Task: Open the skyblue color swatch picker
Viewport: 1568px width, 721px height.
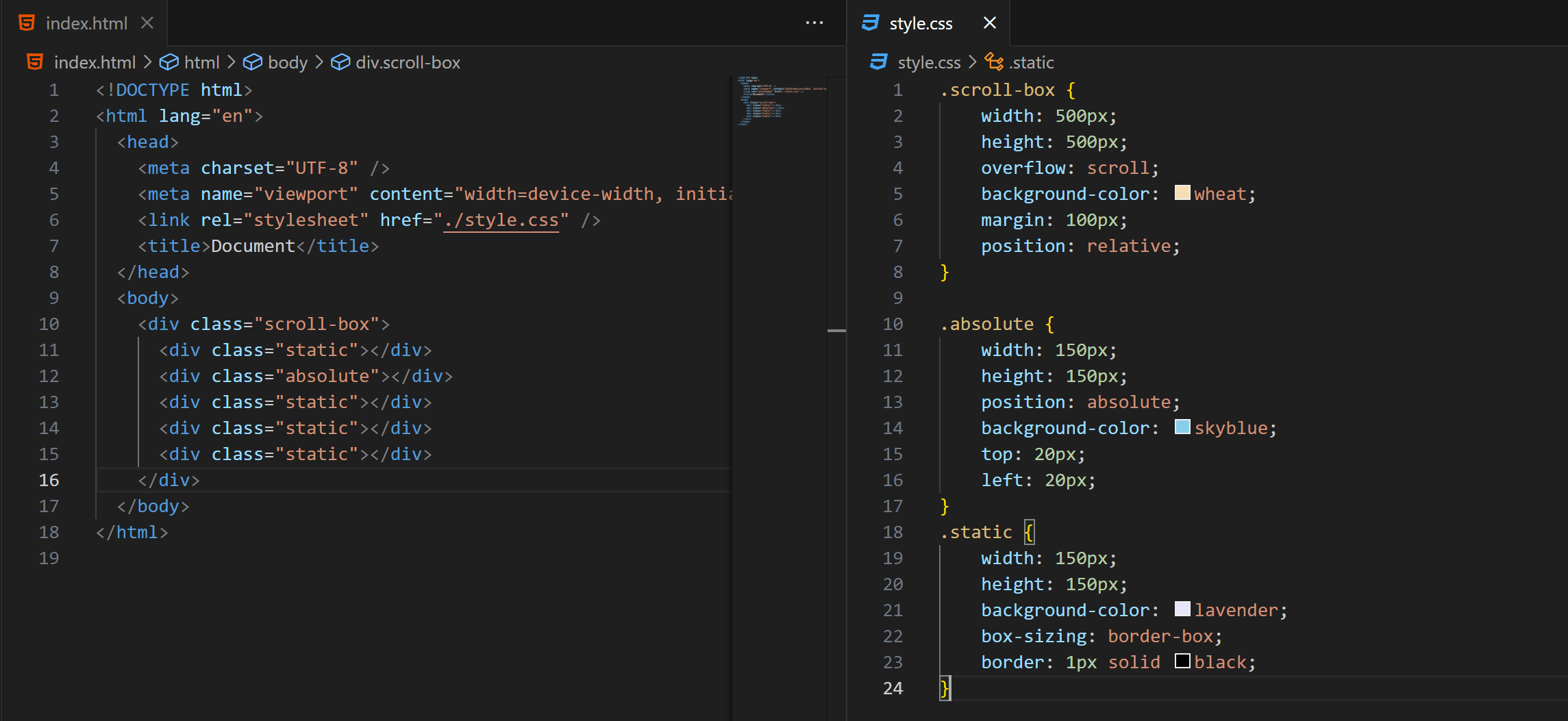Action: pyautogui.click(x=1182, y=427)
